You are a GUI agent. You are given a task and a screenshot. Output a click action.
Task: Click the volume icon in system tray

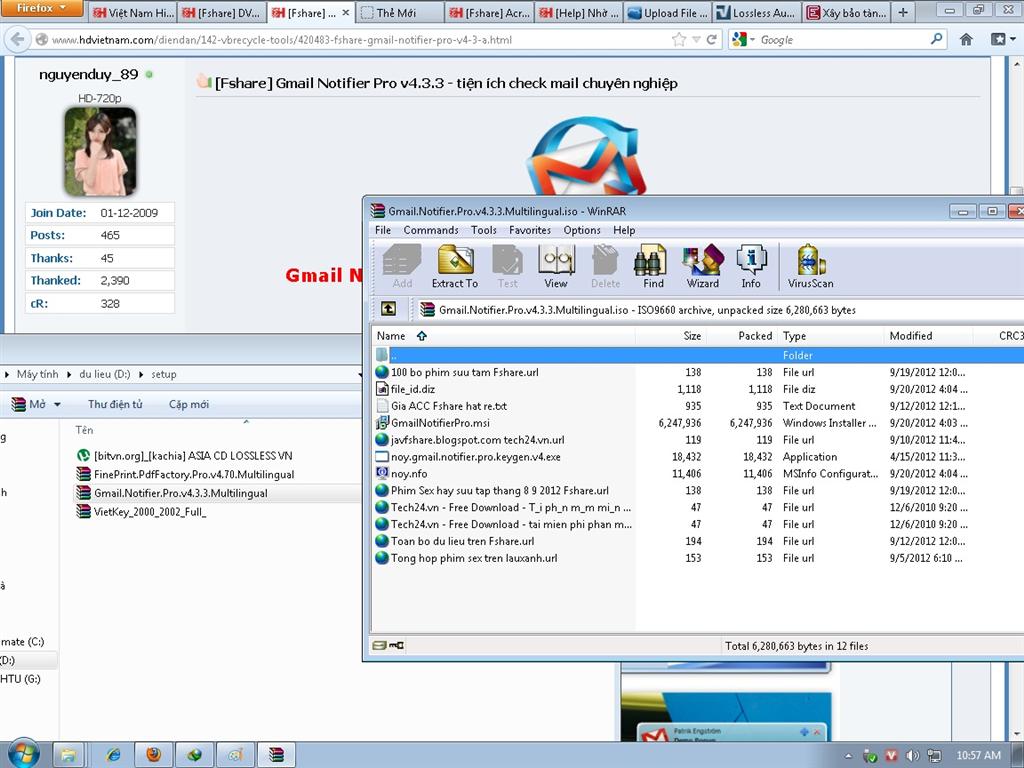[912, 756]
